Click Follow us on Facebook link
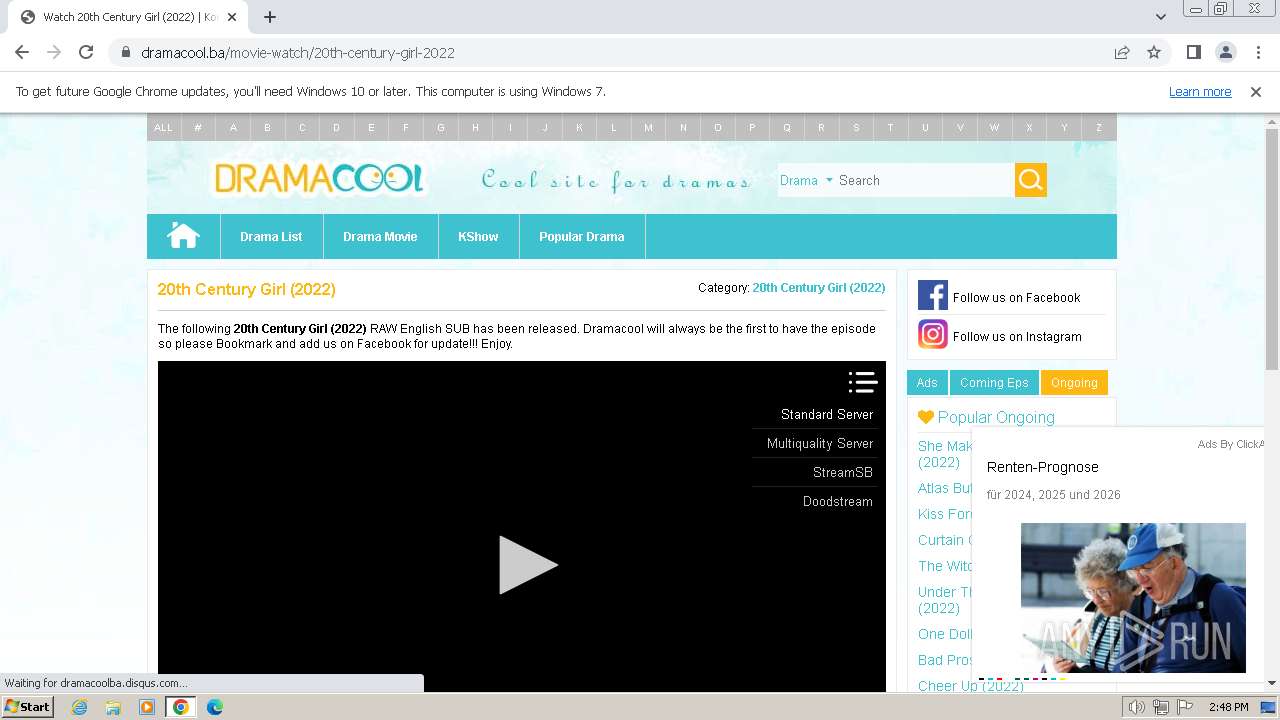1280x720 pixels. tap(1016, 297)
